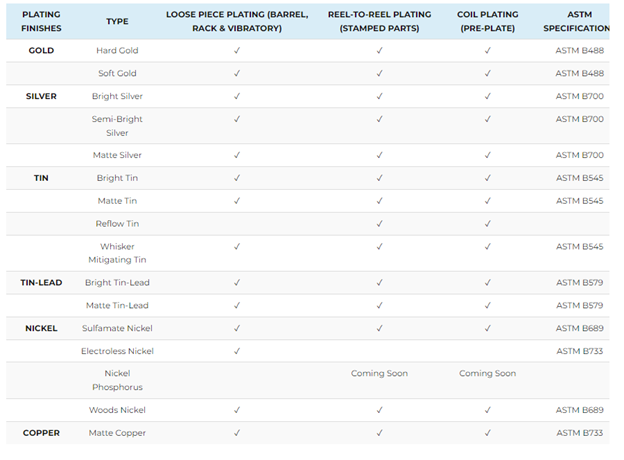This screenshot has height=460, width=624.
Task: Click Matte Copper coil plating checkmark
Action: (488, 433)
